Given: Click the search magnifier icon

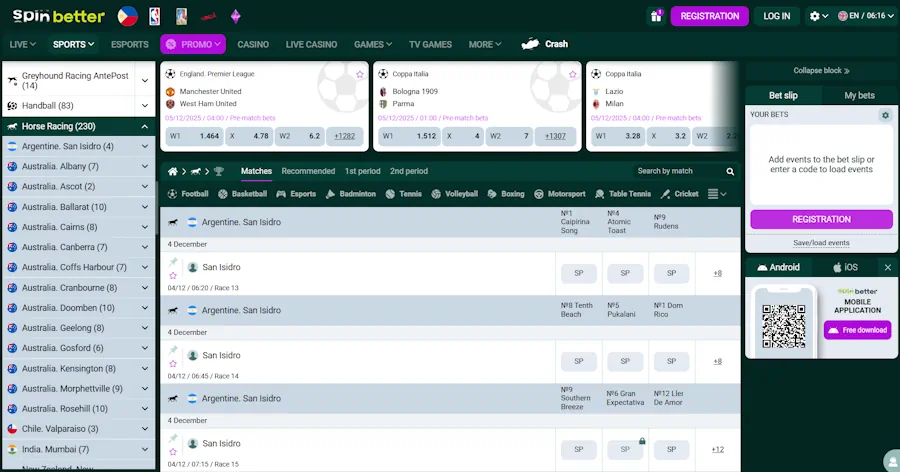Looking at the screenshot, I should 730,171.
